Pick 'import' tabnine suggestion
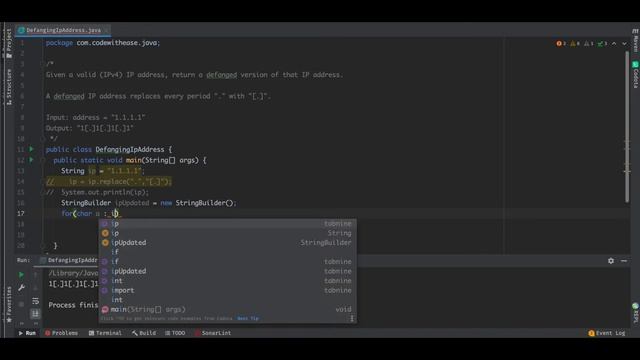 pyautogui.click(x=228, y=290)
